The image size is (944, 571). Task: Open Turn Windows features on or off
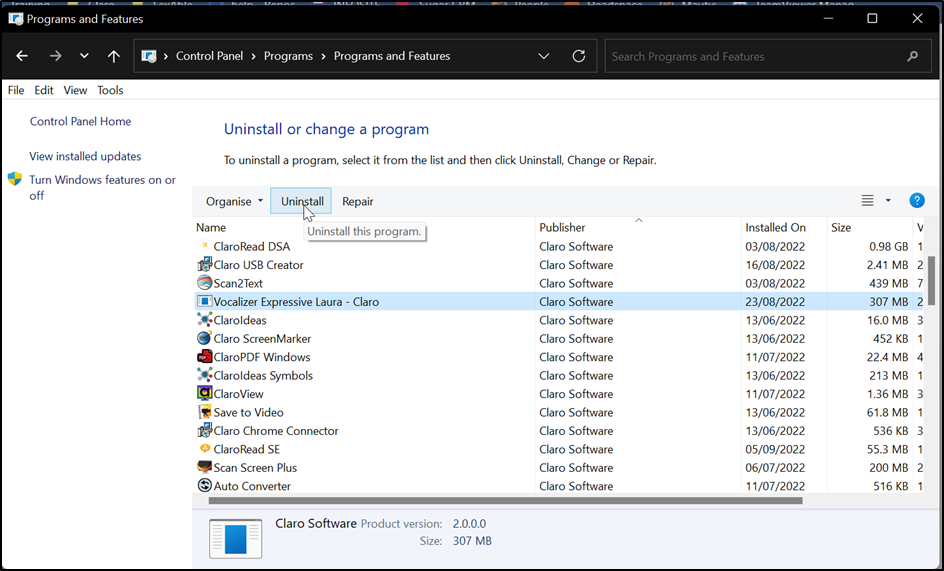(x=102, y=187)
